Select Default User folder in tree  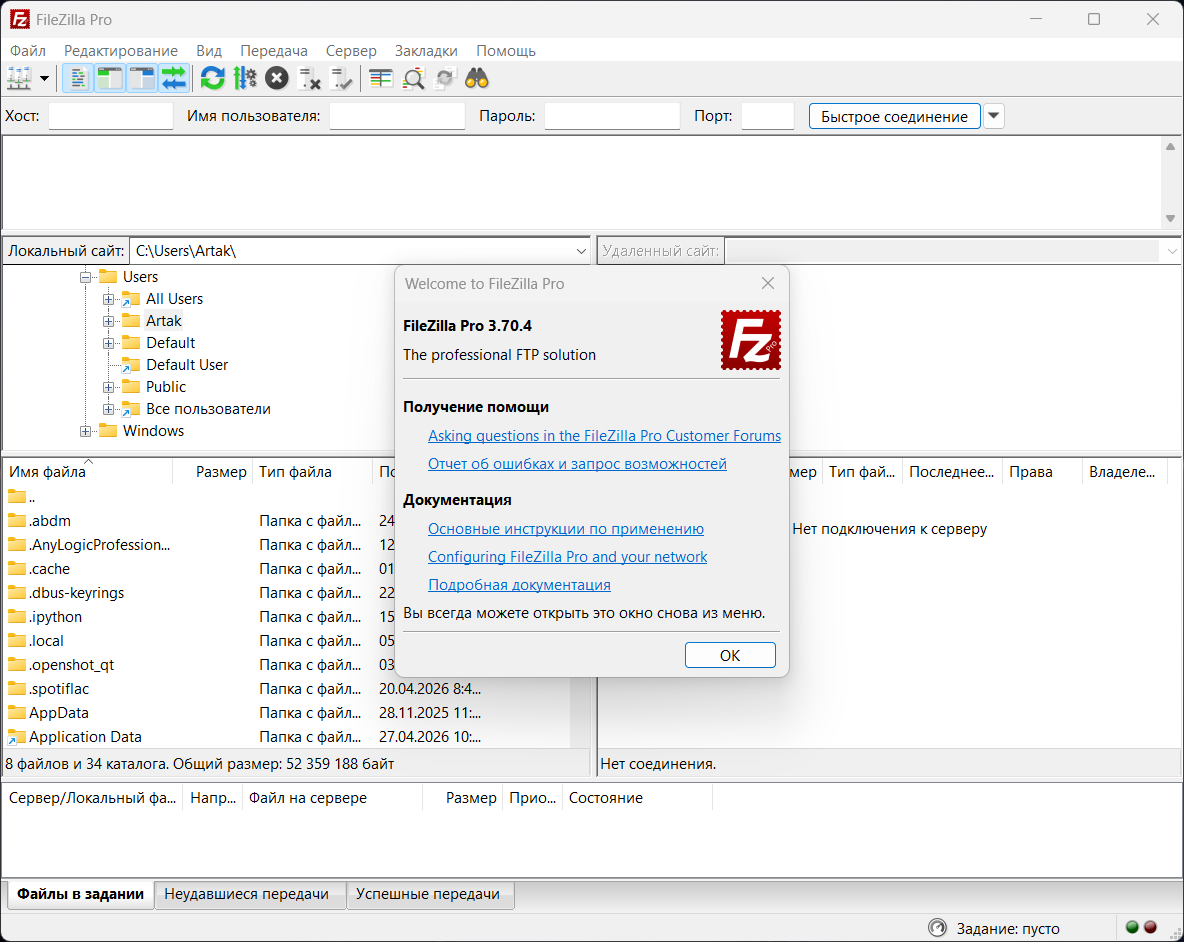[187, 365]
